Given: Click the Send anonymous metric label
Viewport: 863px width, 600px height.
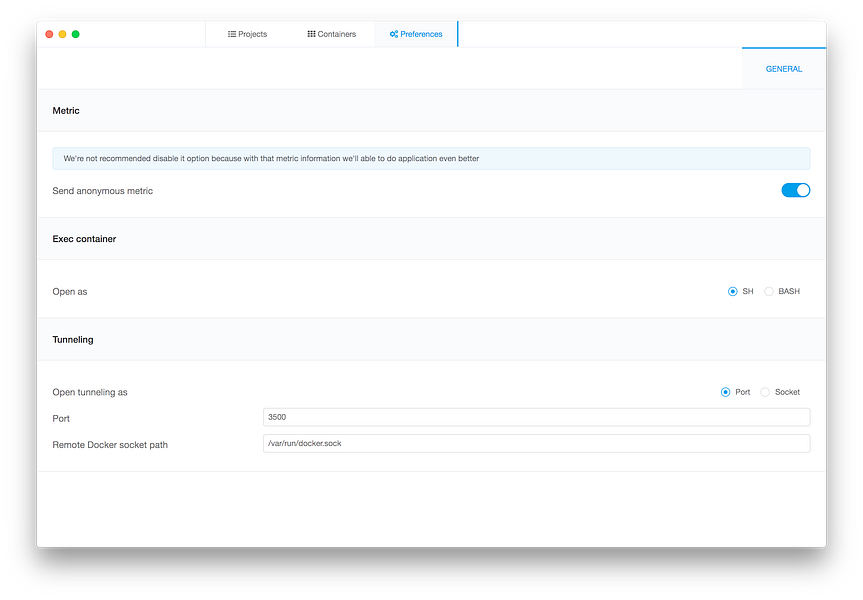Looking at the screenshot, I should (x=102, y=191).
